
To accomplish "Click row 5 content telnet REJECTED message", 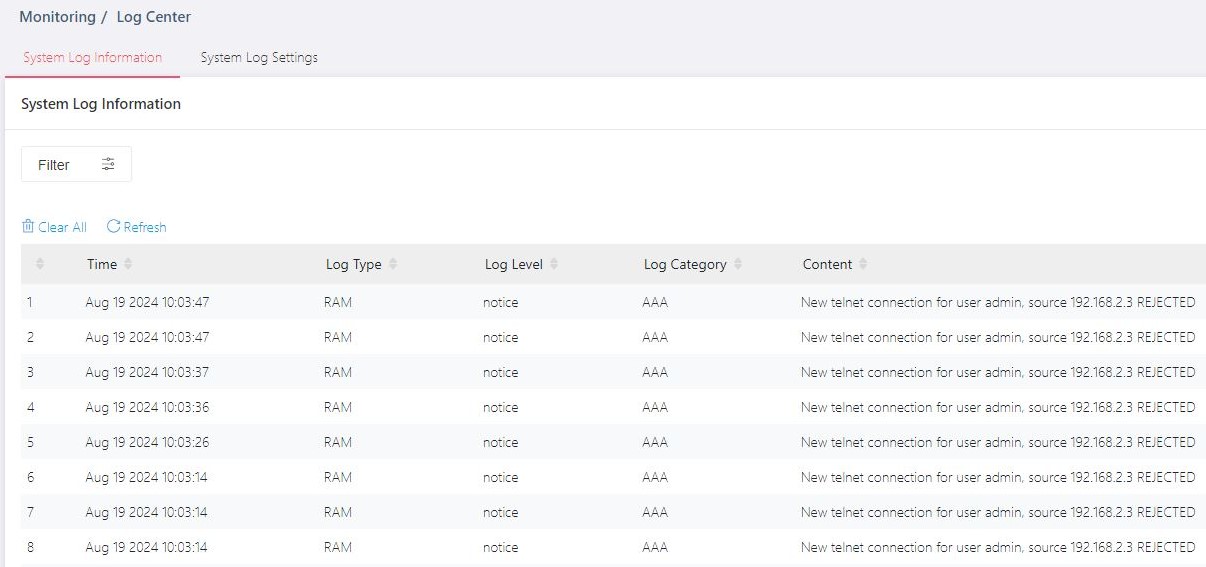I will pos(997,442).
